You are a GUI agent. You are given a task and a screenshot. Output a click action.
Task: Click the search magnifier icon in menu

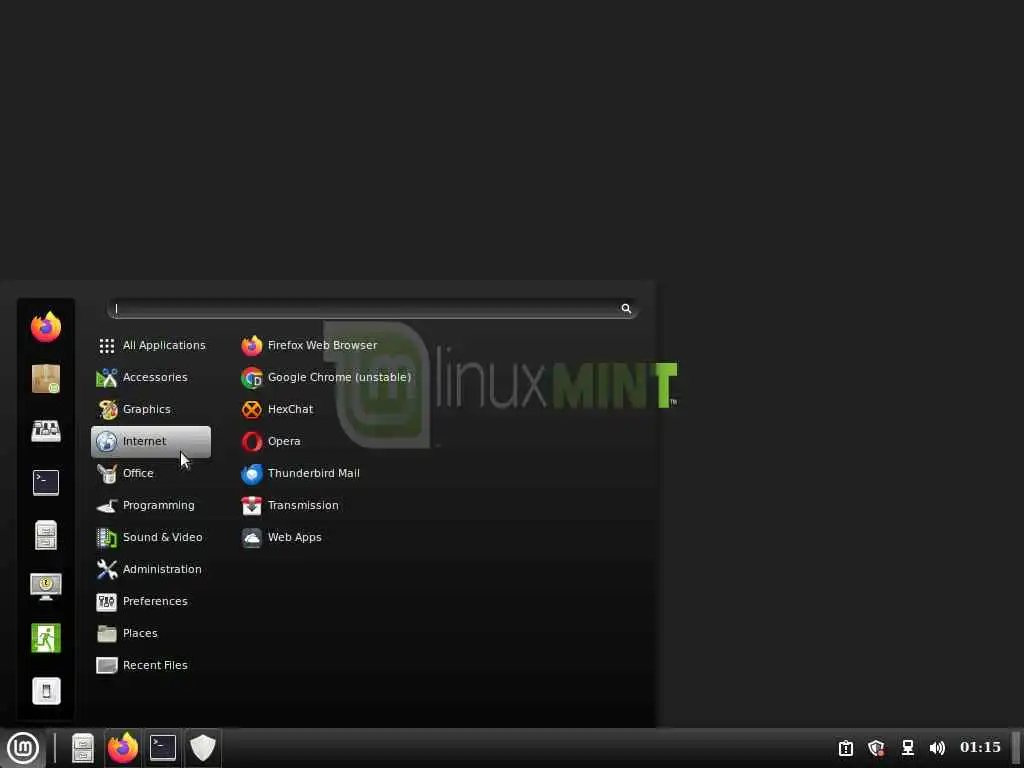click(x=626, y=308)
